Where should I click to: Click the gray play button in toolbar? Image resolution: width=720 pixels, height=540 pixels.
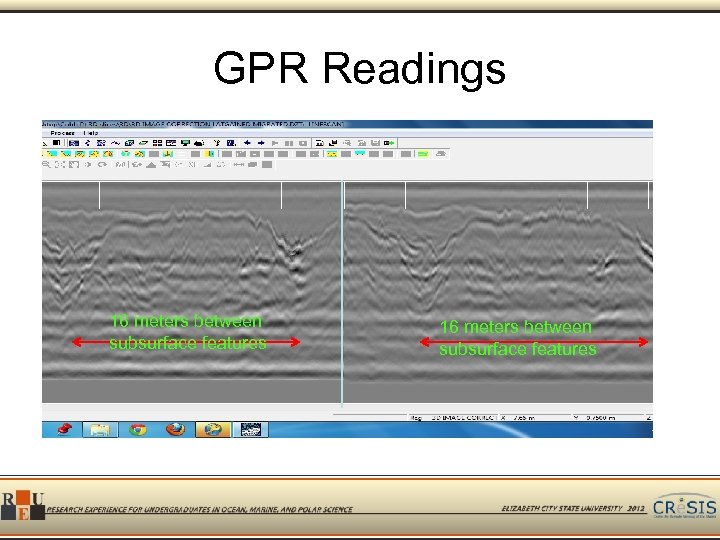tap(275, 143)
